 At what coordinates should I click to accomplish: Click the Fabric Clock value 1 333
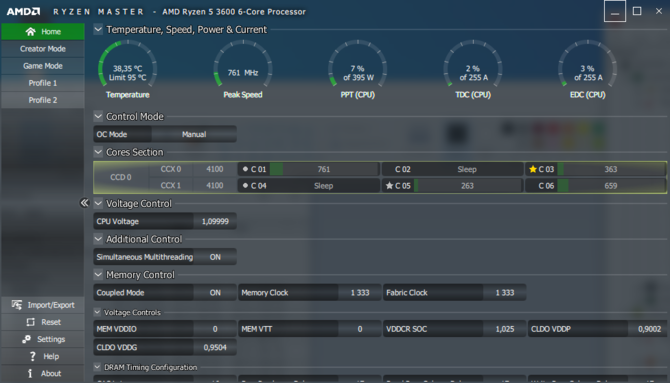[x=505, y=293]
